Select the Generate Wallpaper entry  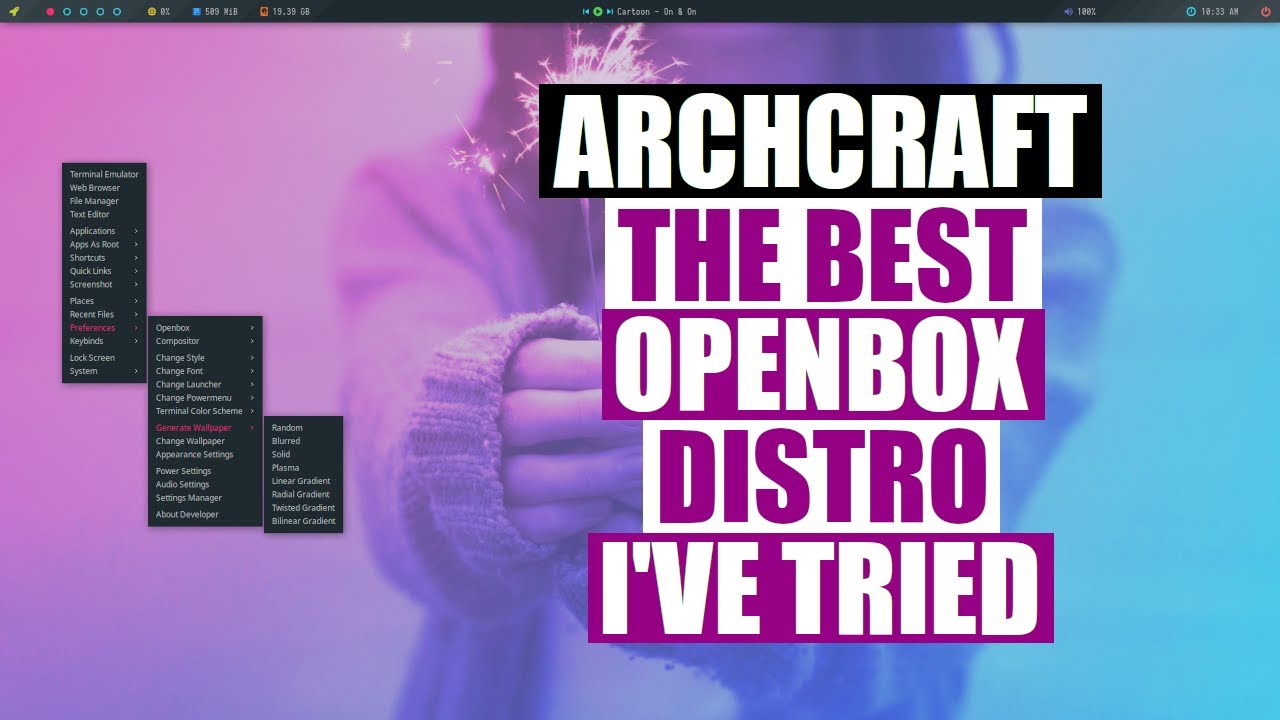click(x=205, y=428)
